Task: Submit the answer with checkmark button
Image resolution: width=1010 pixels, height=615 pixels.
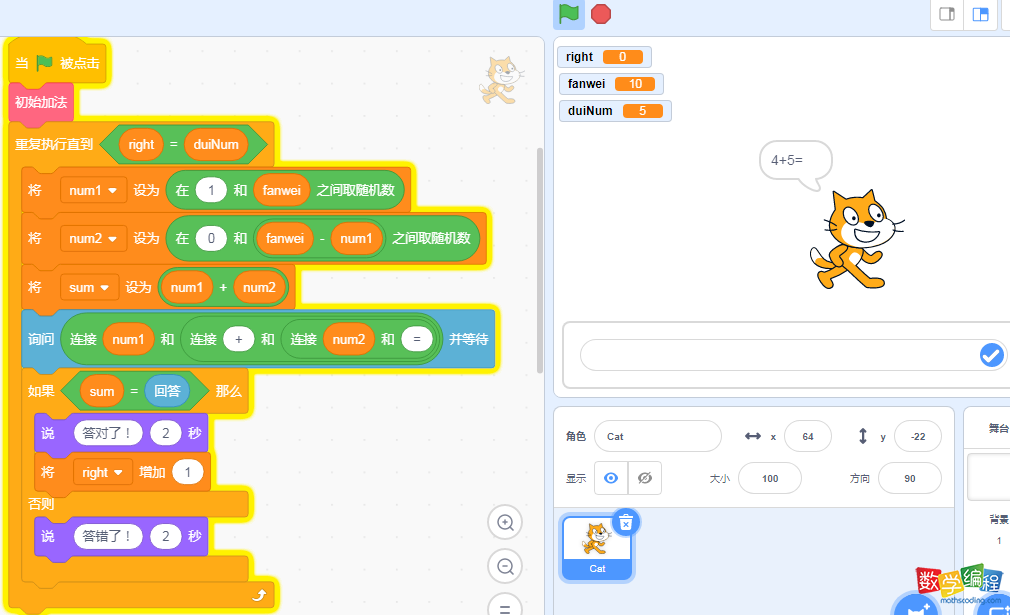Action: click(991, 355)
